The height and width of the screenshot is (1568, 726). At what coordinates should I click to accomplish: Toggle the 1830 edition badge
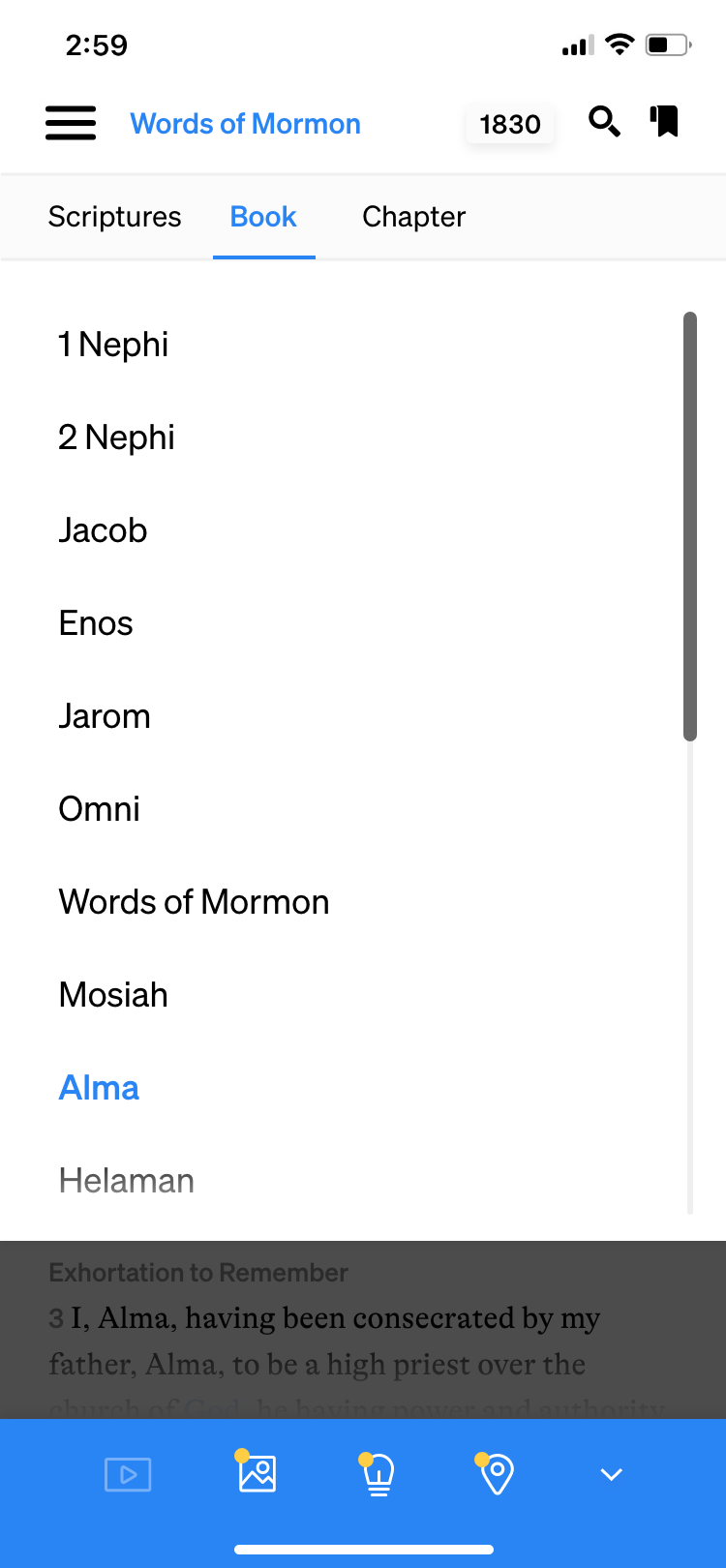click(x=509, y=124)
